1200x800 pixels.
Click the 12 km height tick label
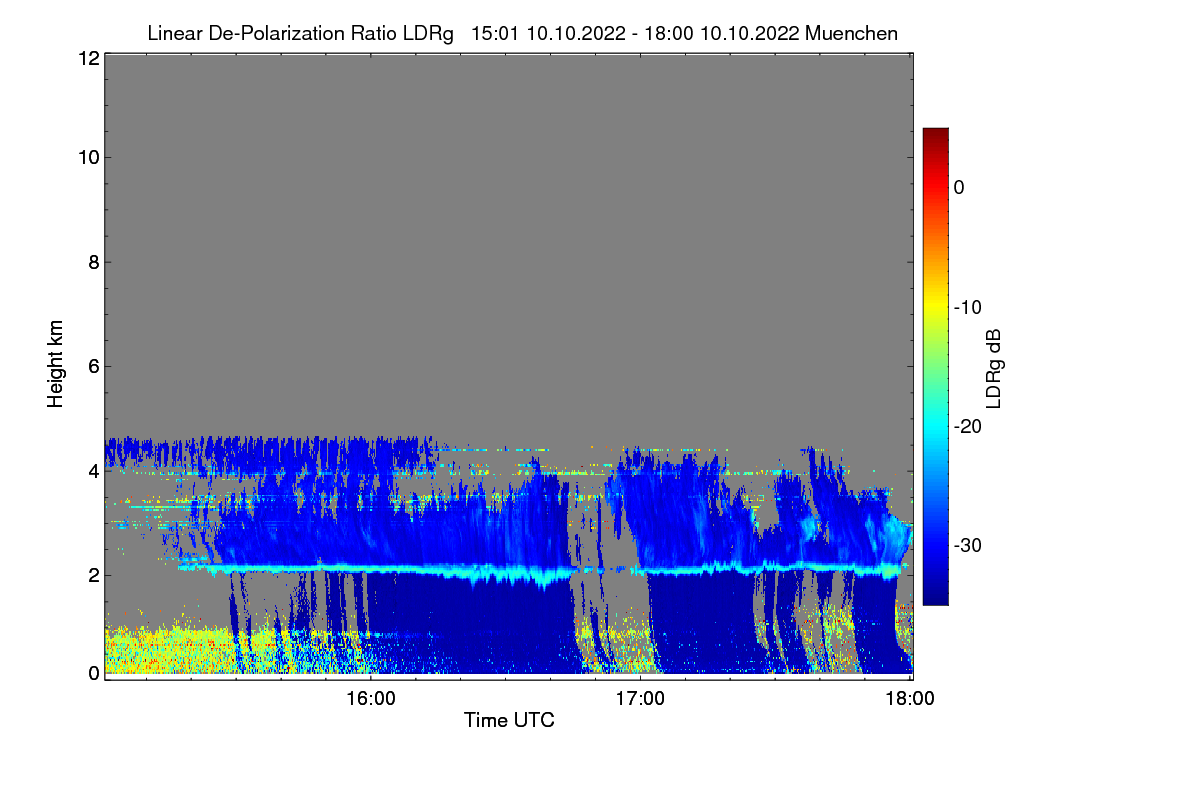[x=87, y=58]
